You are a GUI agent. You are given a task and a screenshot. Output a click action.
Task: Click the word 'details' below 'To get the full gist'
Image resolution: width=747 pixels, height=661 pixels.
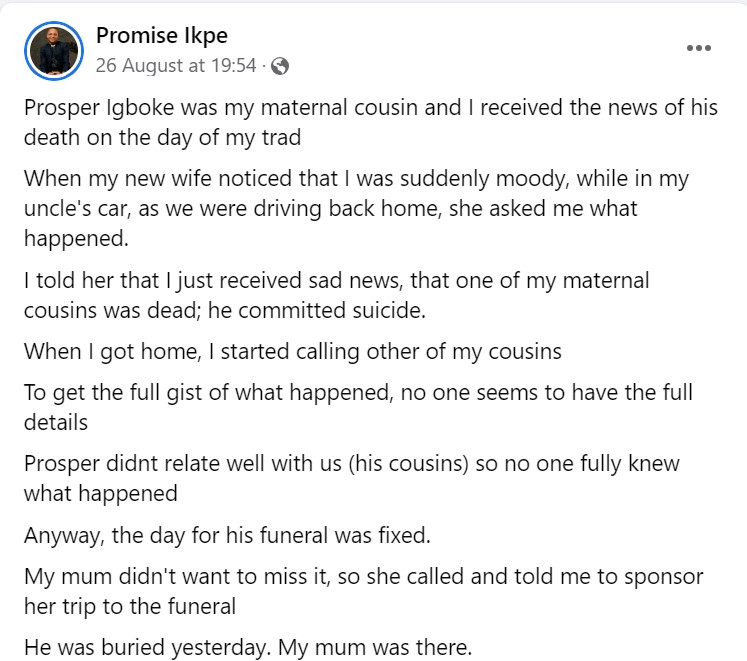[56, 422]
